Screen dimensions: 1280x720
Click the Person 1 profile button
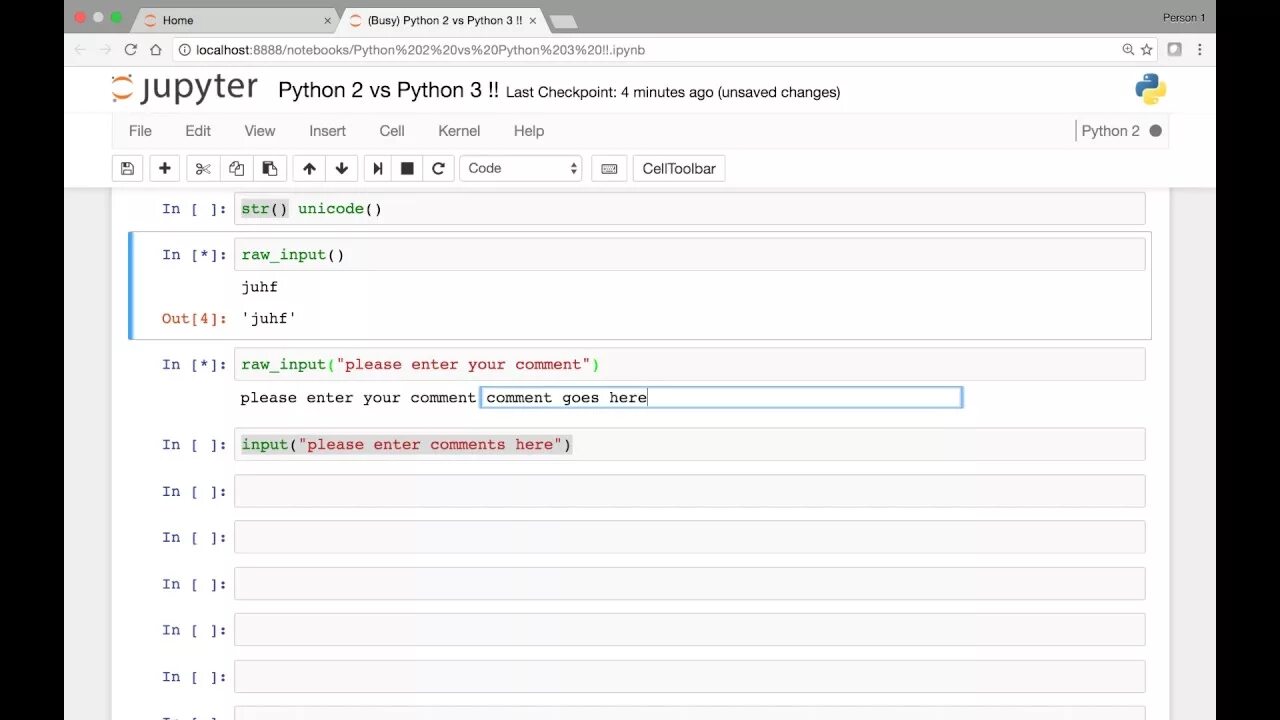1184,17
